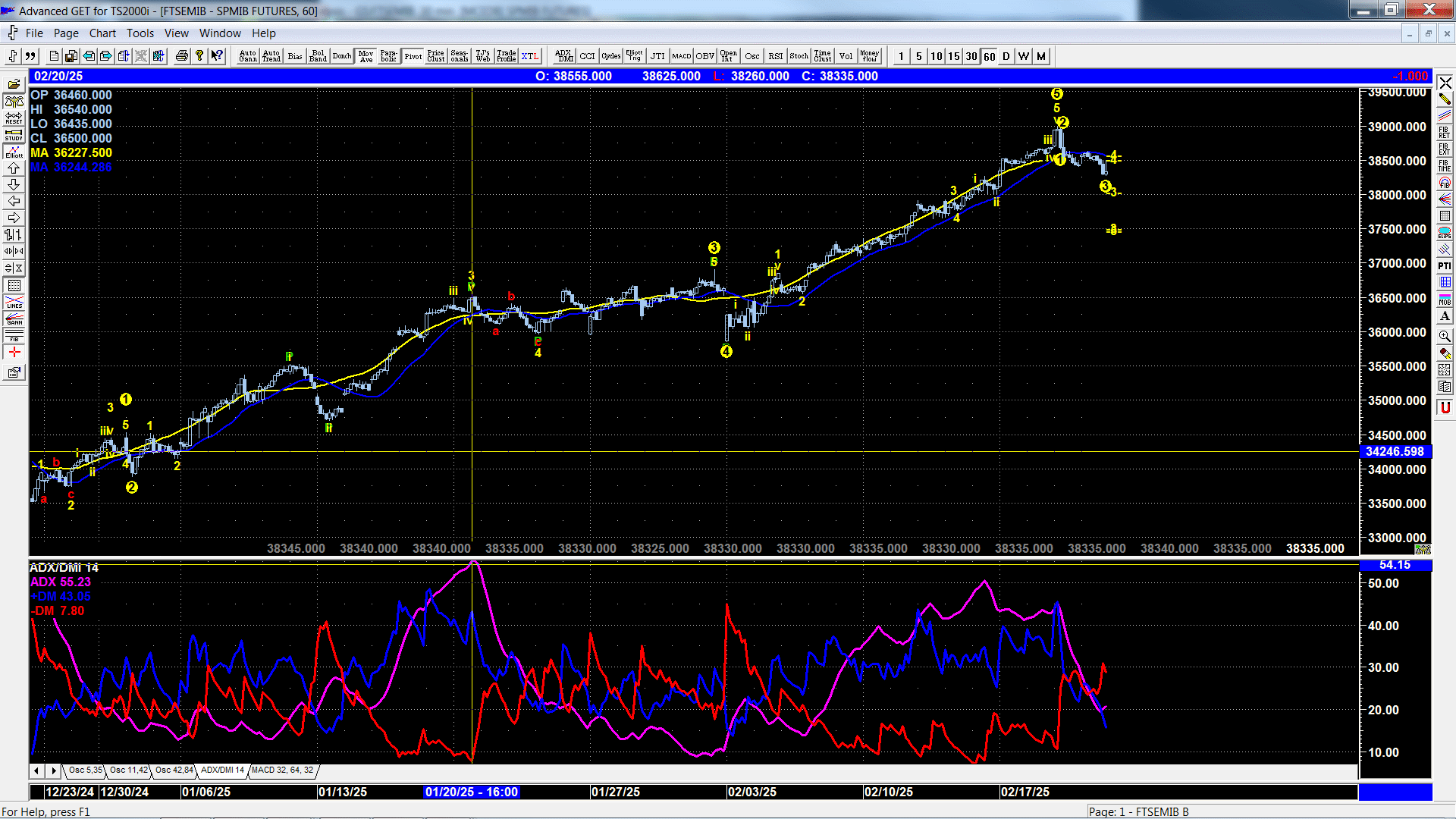Toggle the Bol Band study
The image size is (1456, 819).
(318, 56)
